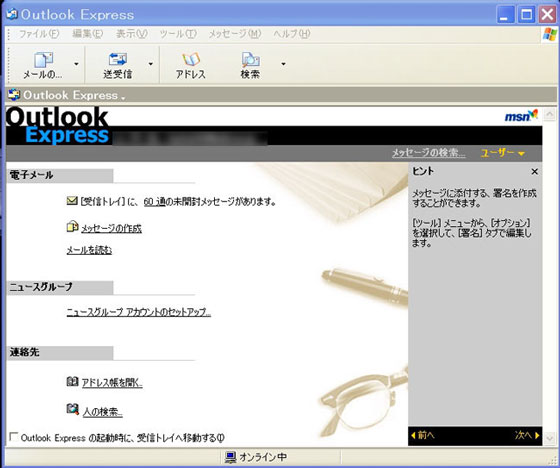The image size is (560, 468).
Task: Click the メールを読む link
Action: [x=89, y=250]
